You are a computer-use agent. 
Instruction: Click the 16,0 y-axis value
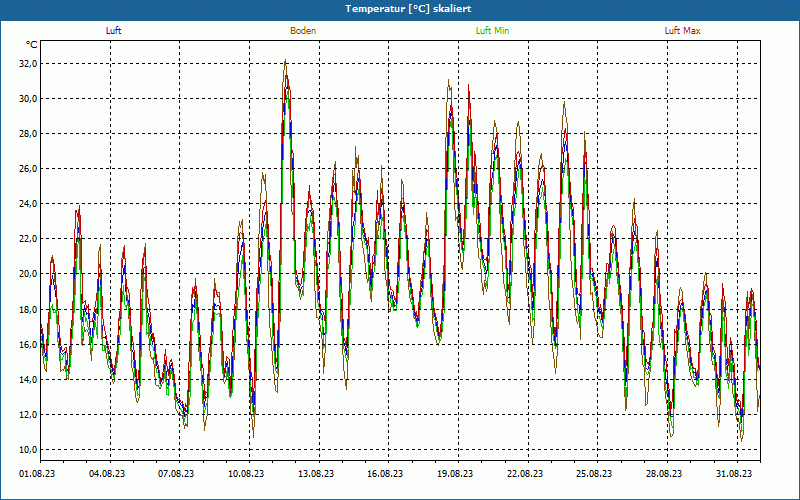(28, 344)
